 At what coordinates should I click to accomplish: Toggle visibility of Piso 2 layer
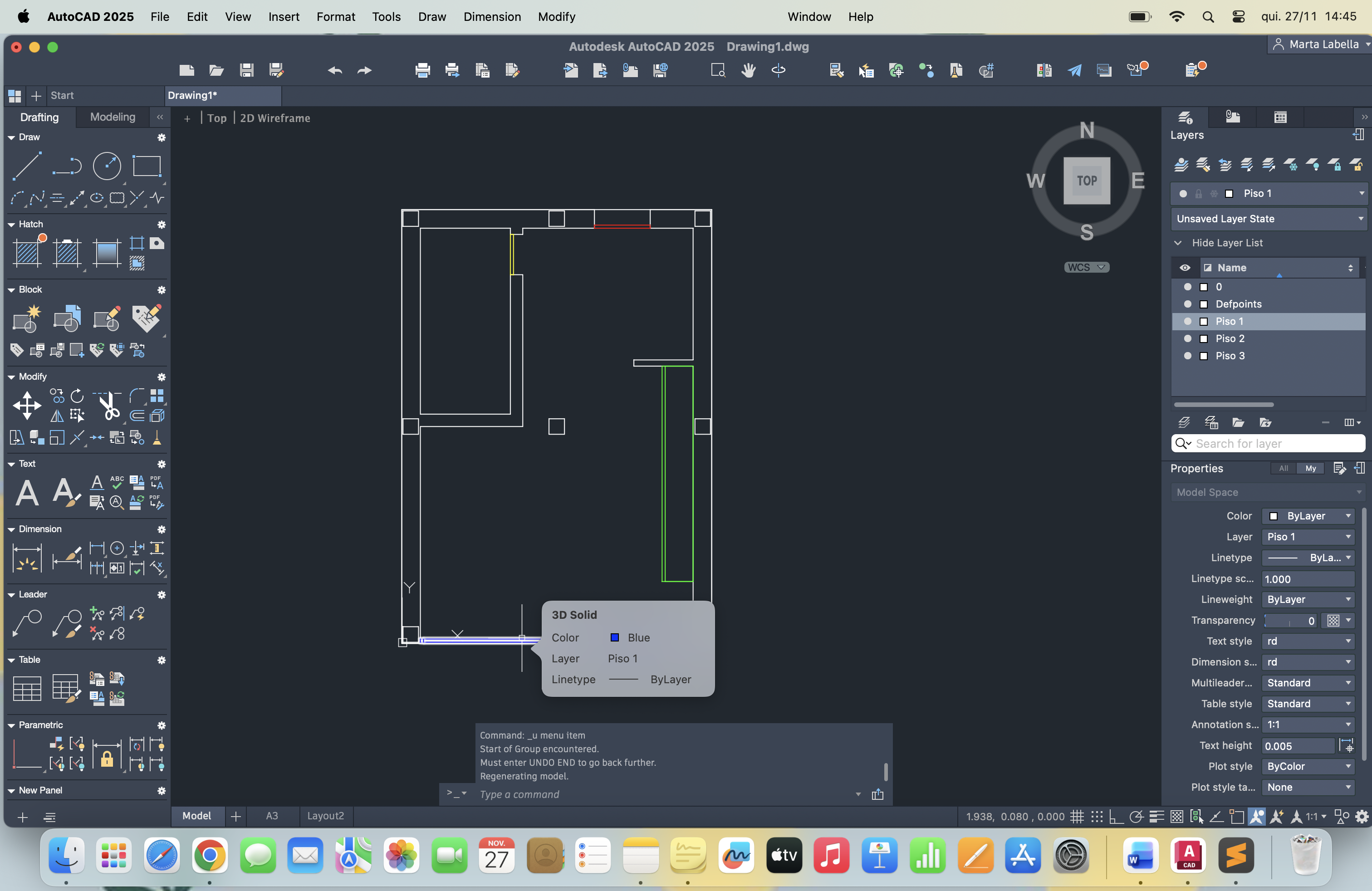[1187, 338]
